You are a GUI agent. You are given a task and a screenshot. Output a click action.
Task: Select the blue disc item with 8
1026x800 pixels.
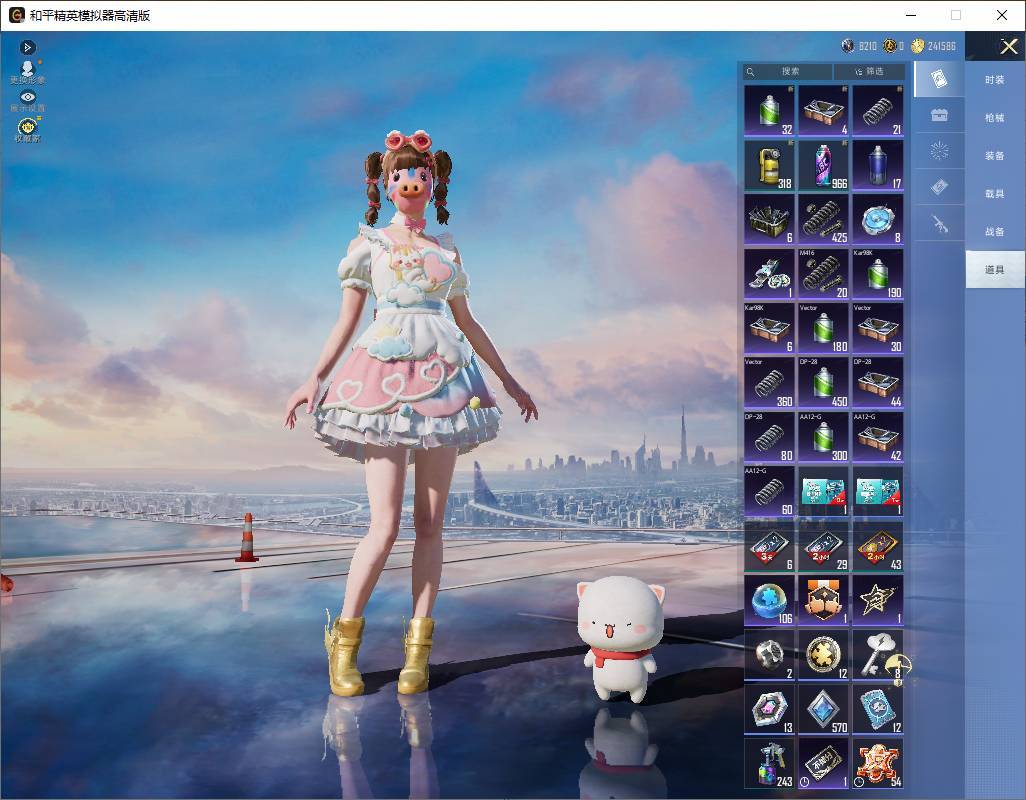(878, 219)
